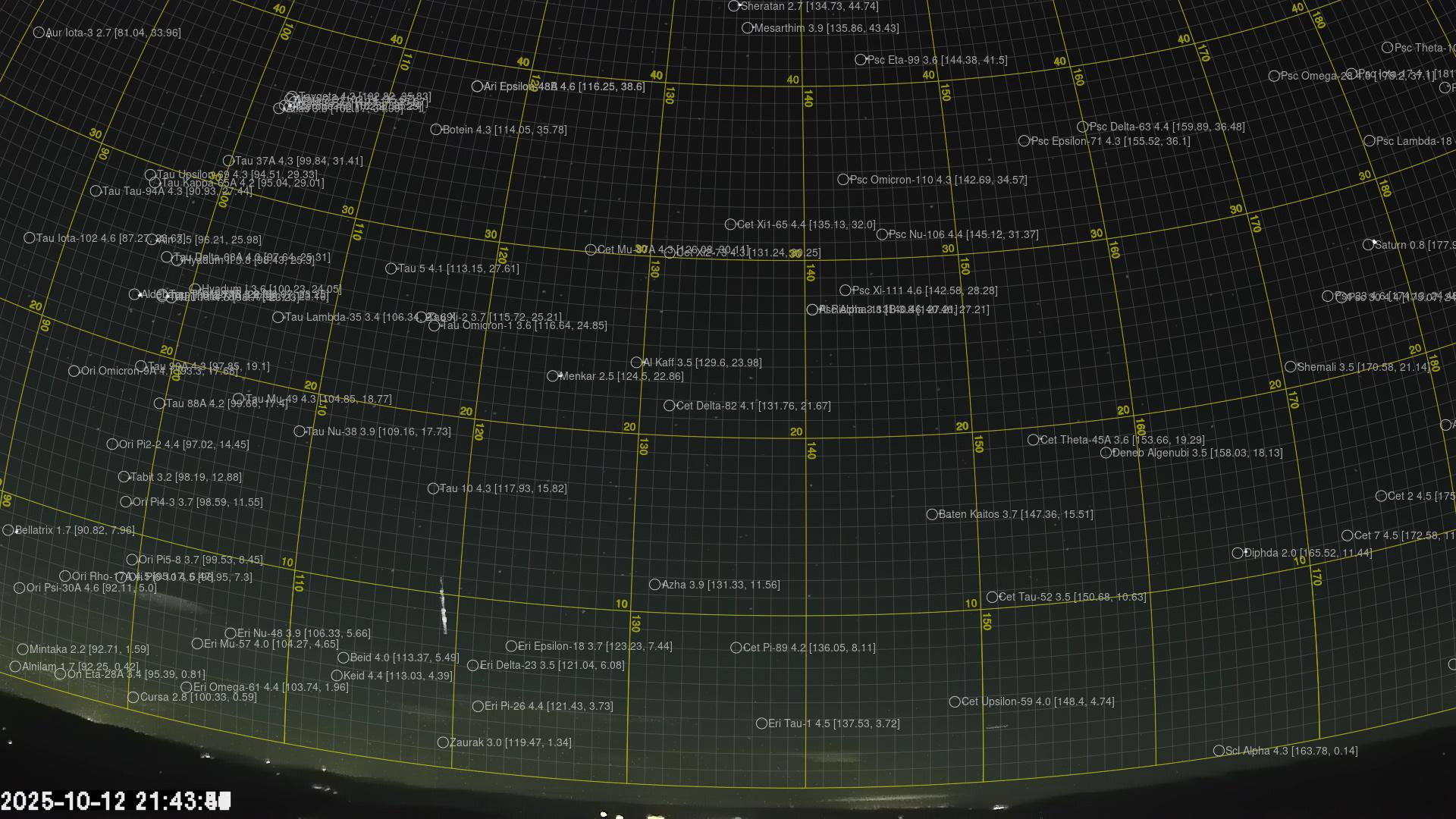Viewport: 1456px width, 819px height.
Task: Select the Mintaka star marker
Action: (x=23, y=649)
